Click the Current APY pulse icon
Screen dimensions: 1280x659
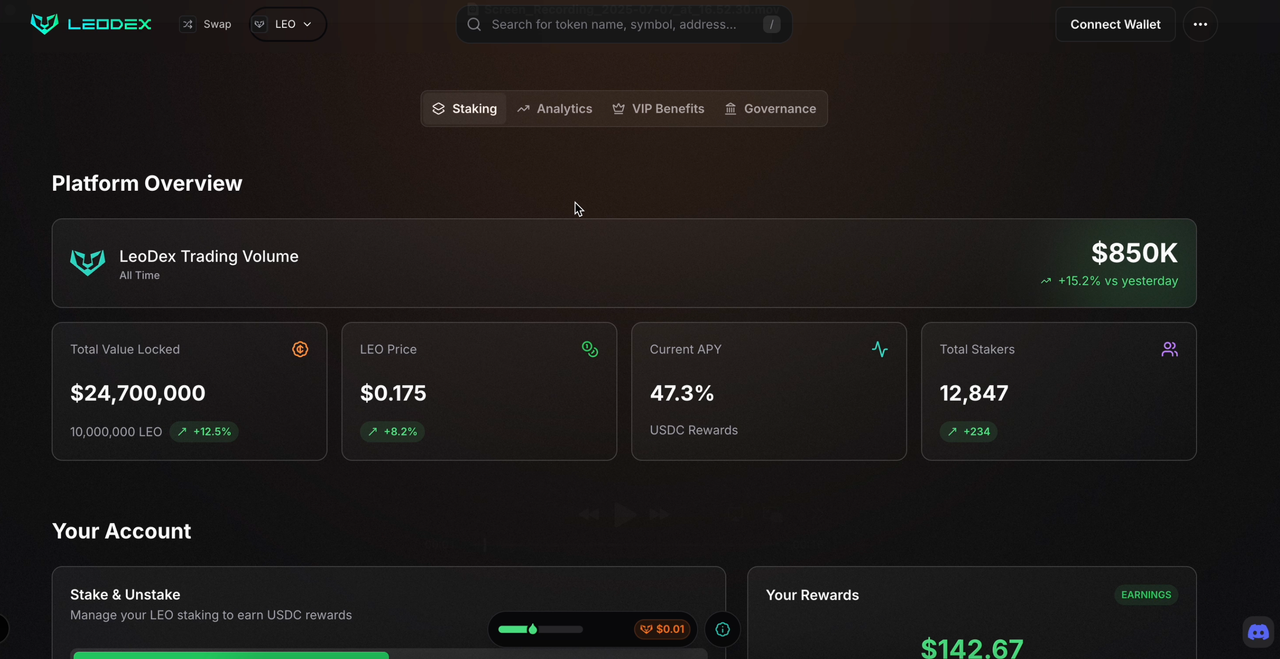click(x=880, y=349)
